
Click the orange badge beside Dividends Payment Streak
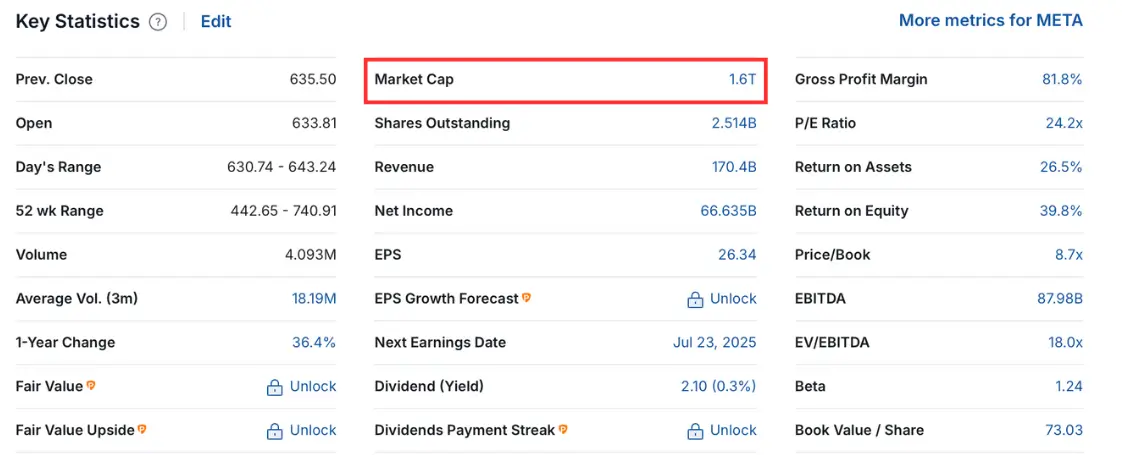(563, 429)
